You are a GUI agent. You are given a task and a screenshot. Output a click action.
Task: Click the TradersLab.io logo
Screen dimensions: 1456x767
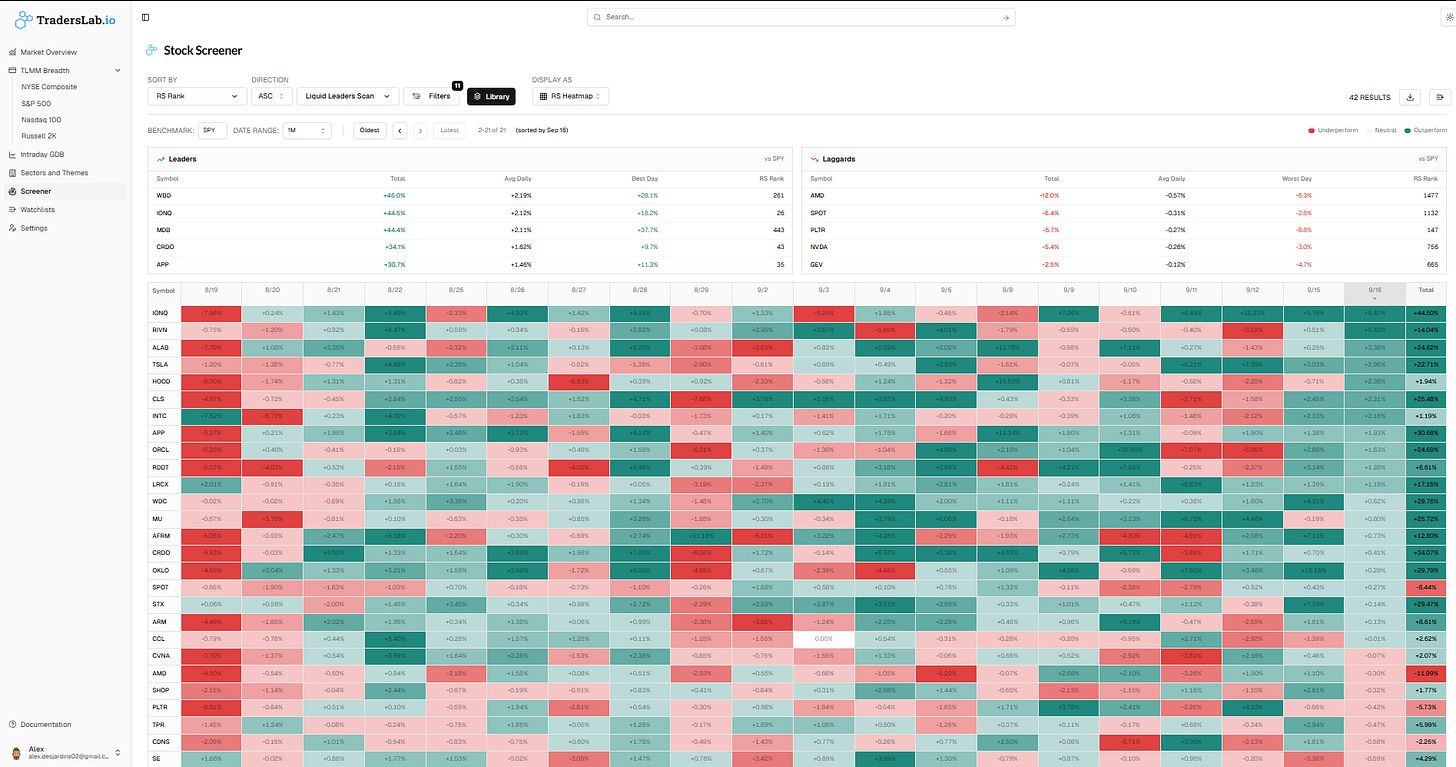pos(65,19)
